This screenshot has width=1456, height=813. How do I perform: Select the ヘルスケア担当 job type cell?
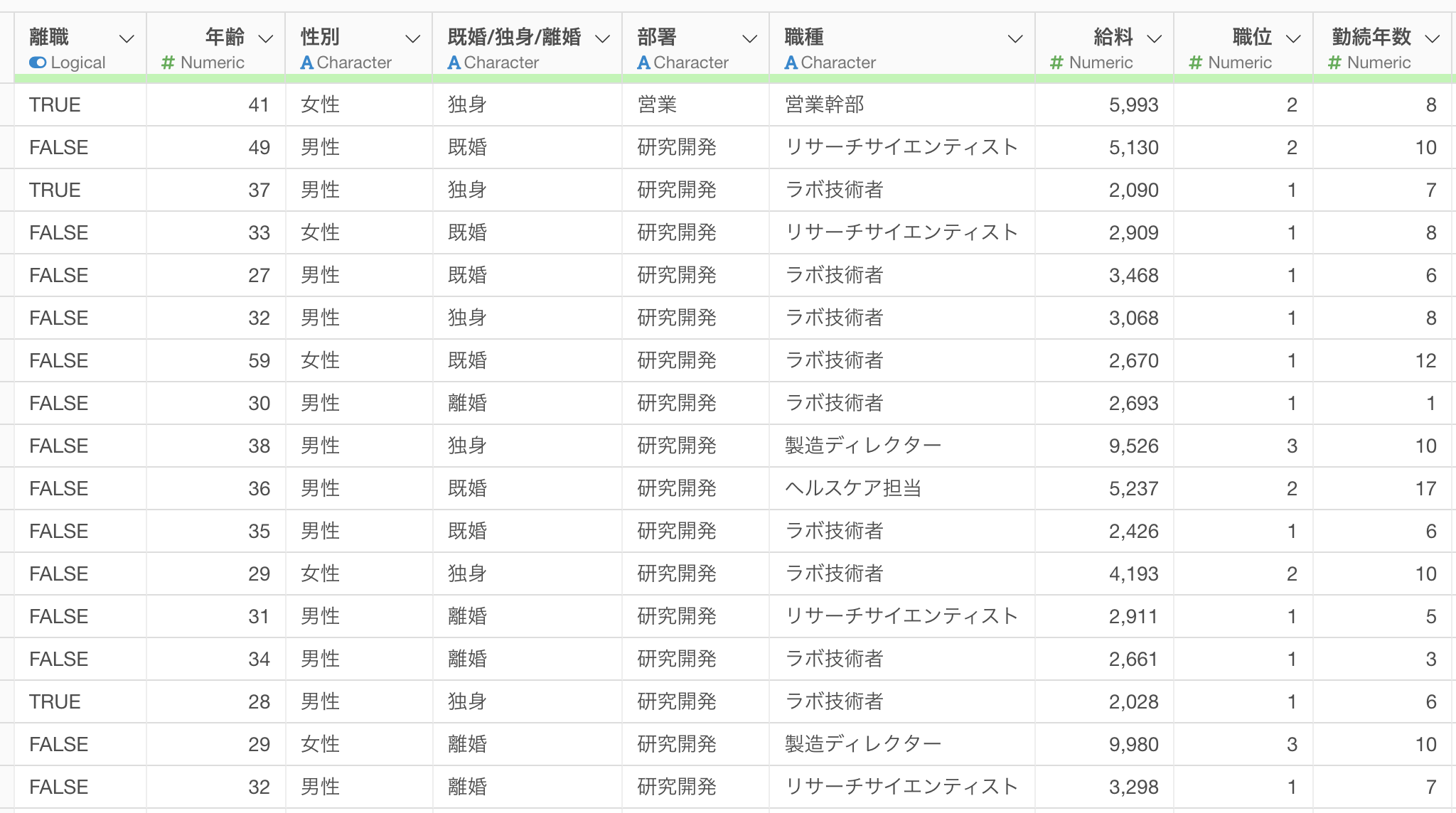point(853,488)
